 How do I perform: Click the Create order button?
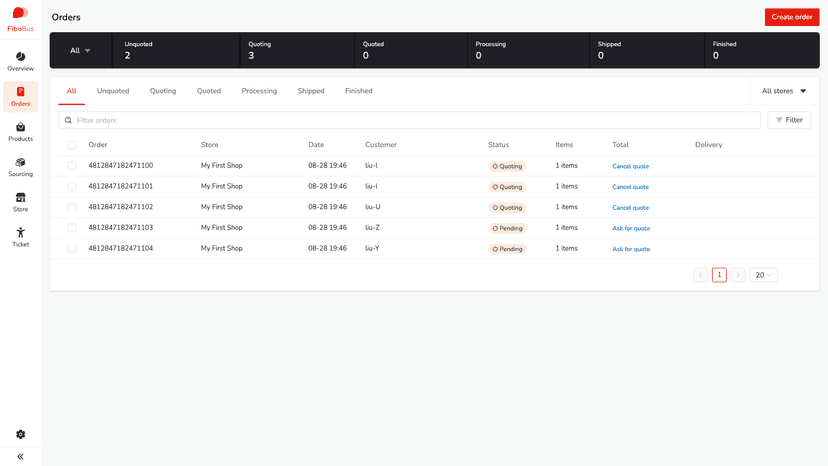click(792, 17)
